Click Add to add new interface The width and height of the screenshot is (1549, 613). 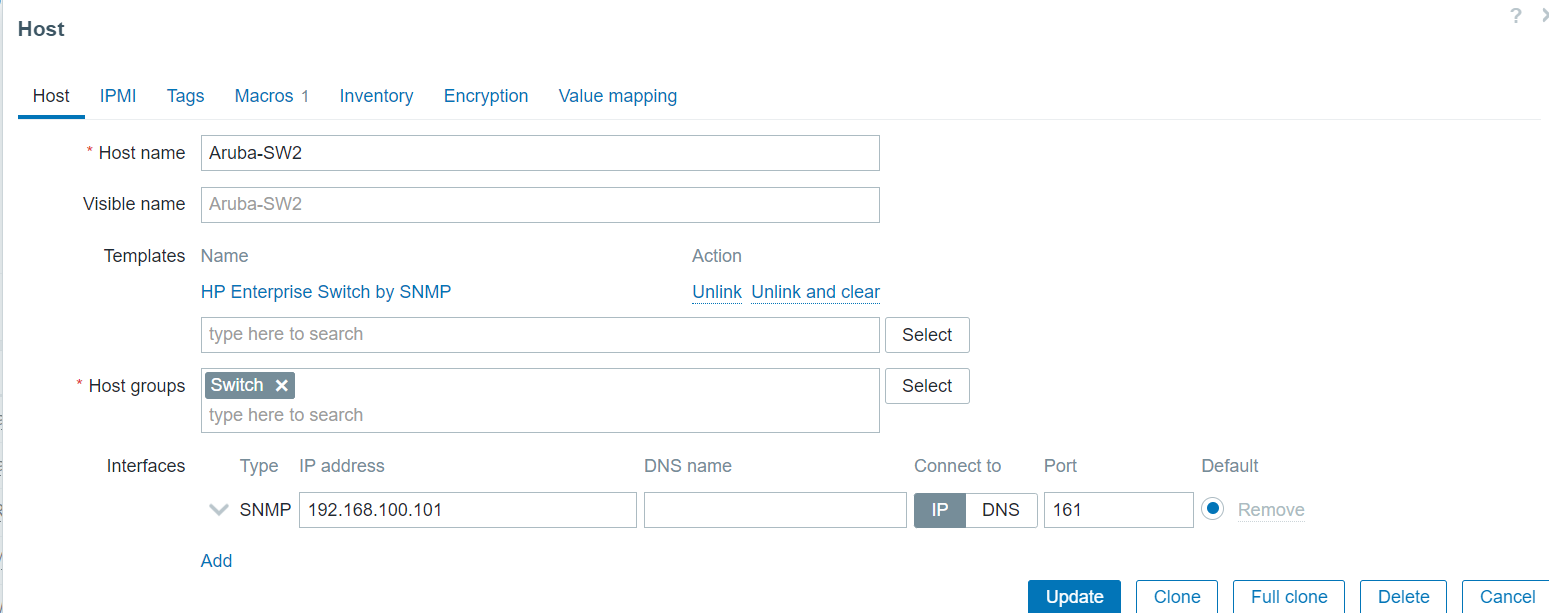pos(216,561)
